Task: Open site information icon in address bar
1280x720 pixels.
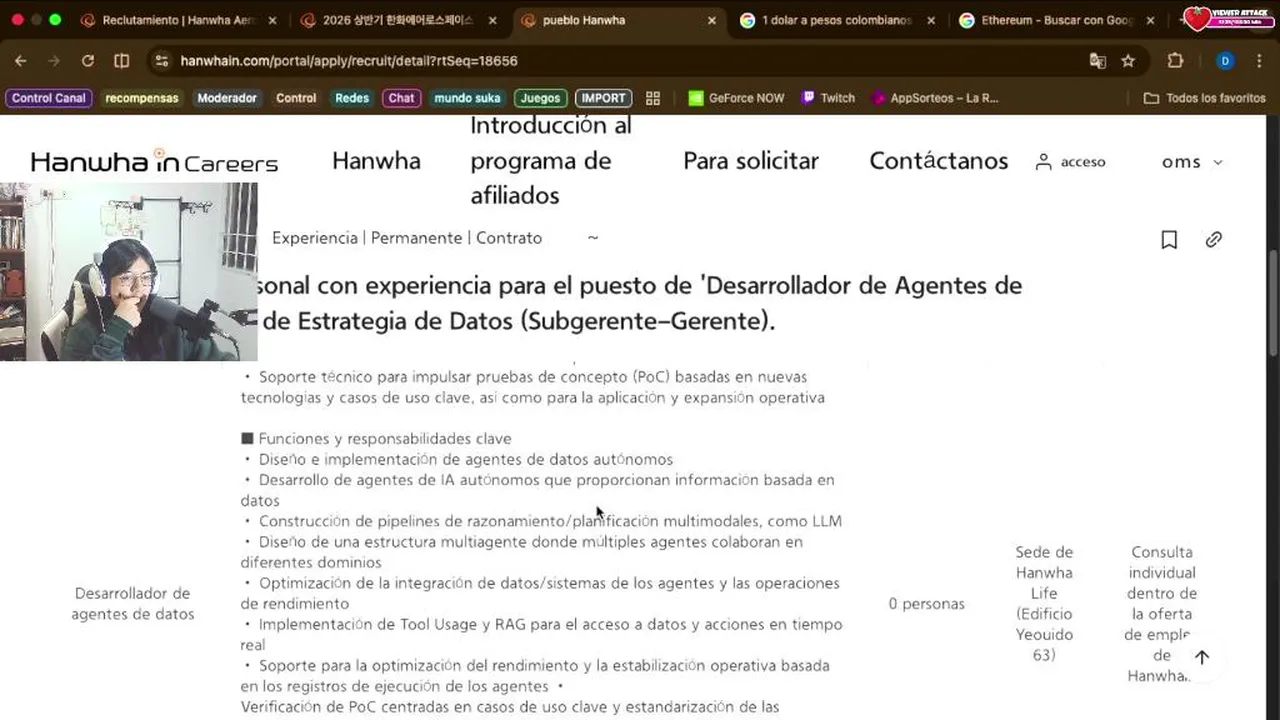Action: pyautogui.click(x=163, y=60)
